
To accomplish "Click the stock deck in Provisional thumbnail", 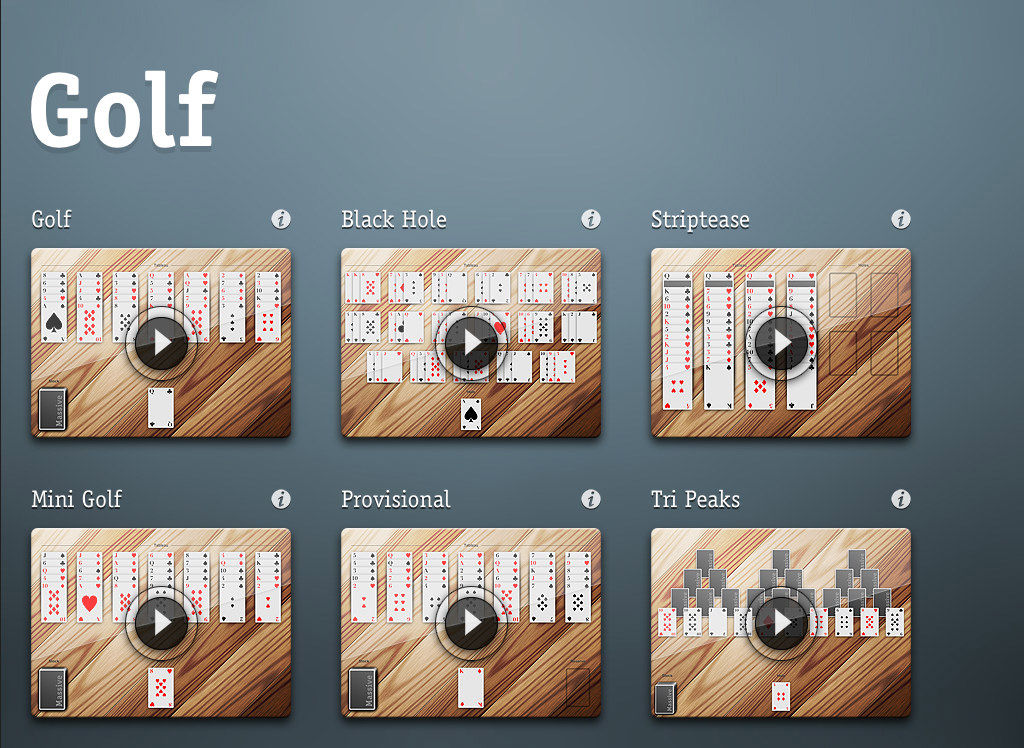I will pyautogui.click(x=362, y=689).
